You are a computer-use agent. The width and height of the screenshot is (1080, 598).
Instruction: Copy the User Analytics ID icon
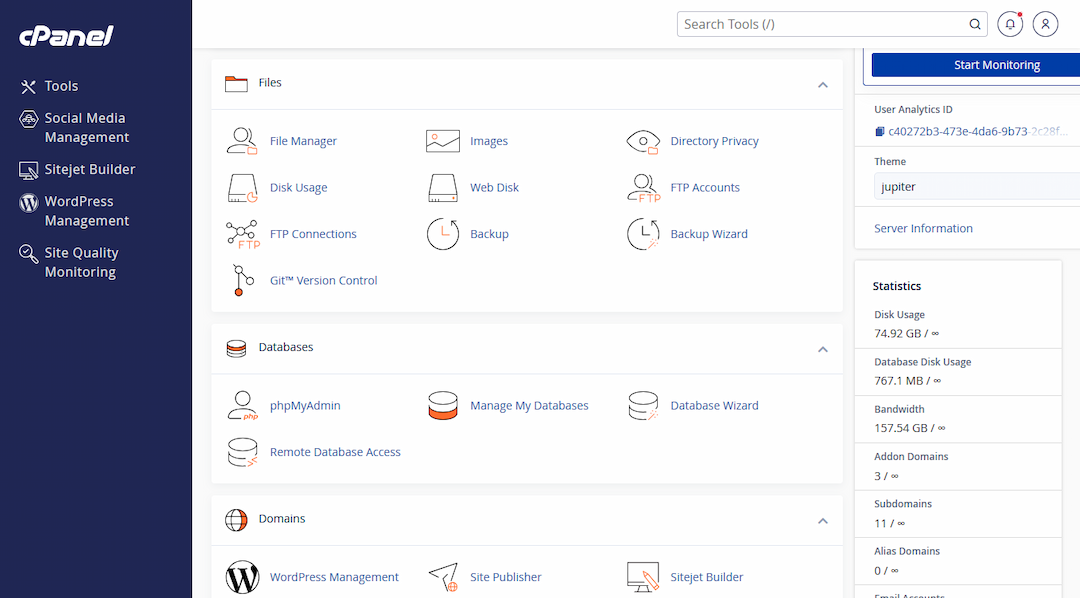click(x=880, y=132)
